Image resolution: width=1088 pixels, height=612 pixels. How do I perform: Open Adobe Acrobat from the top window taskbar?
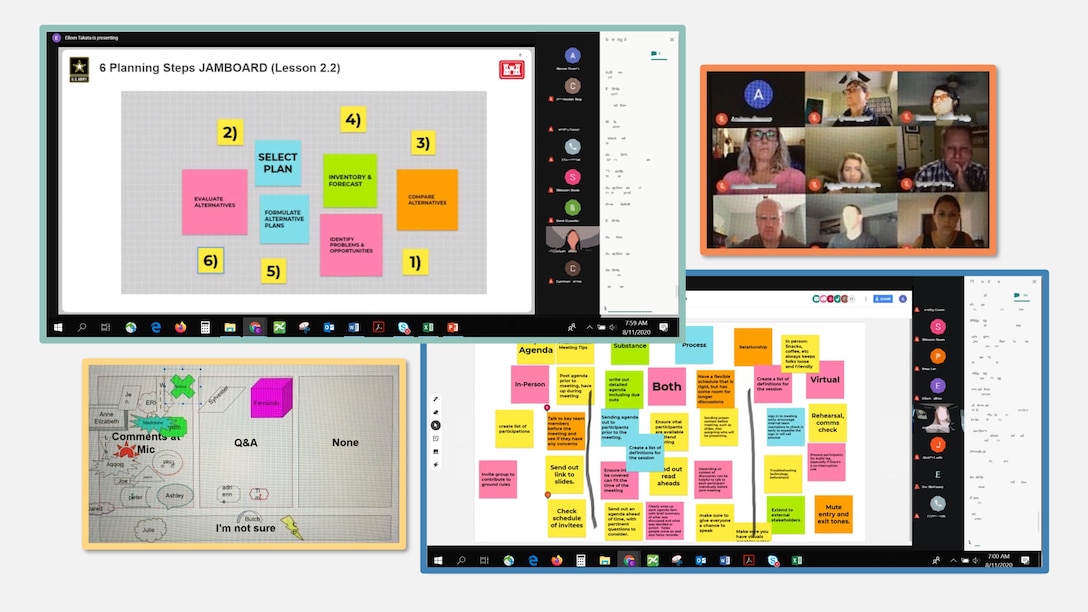[378, 328]
